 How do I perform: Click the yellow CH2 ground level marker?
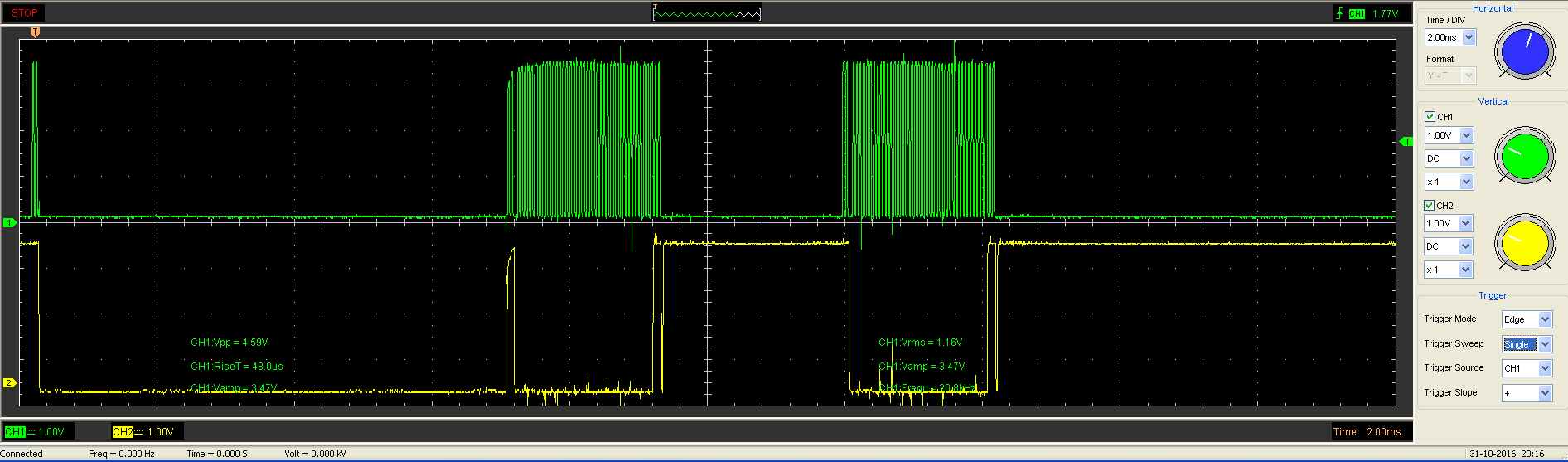pyautogui.click(x=10, y=382)
